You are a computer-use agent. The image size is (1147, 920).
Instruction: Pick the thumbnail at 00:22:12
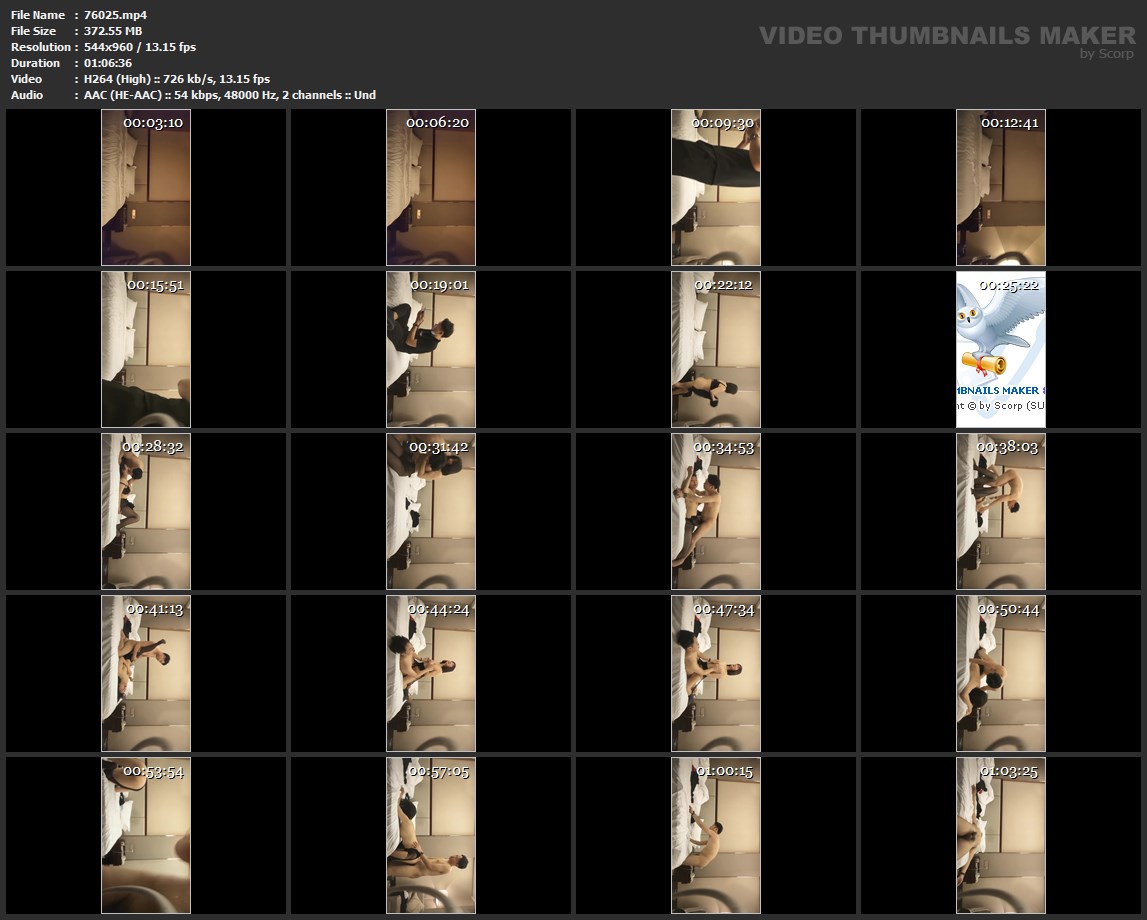(x=716, y=349)
